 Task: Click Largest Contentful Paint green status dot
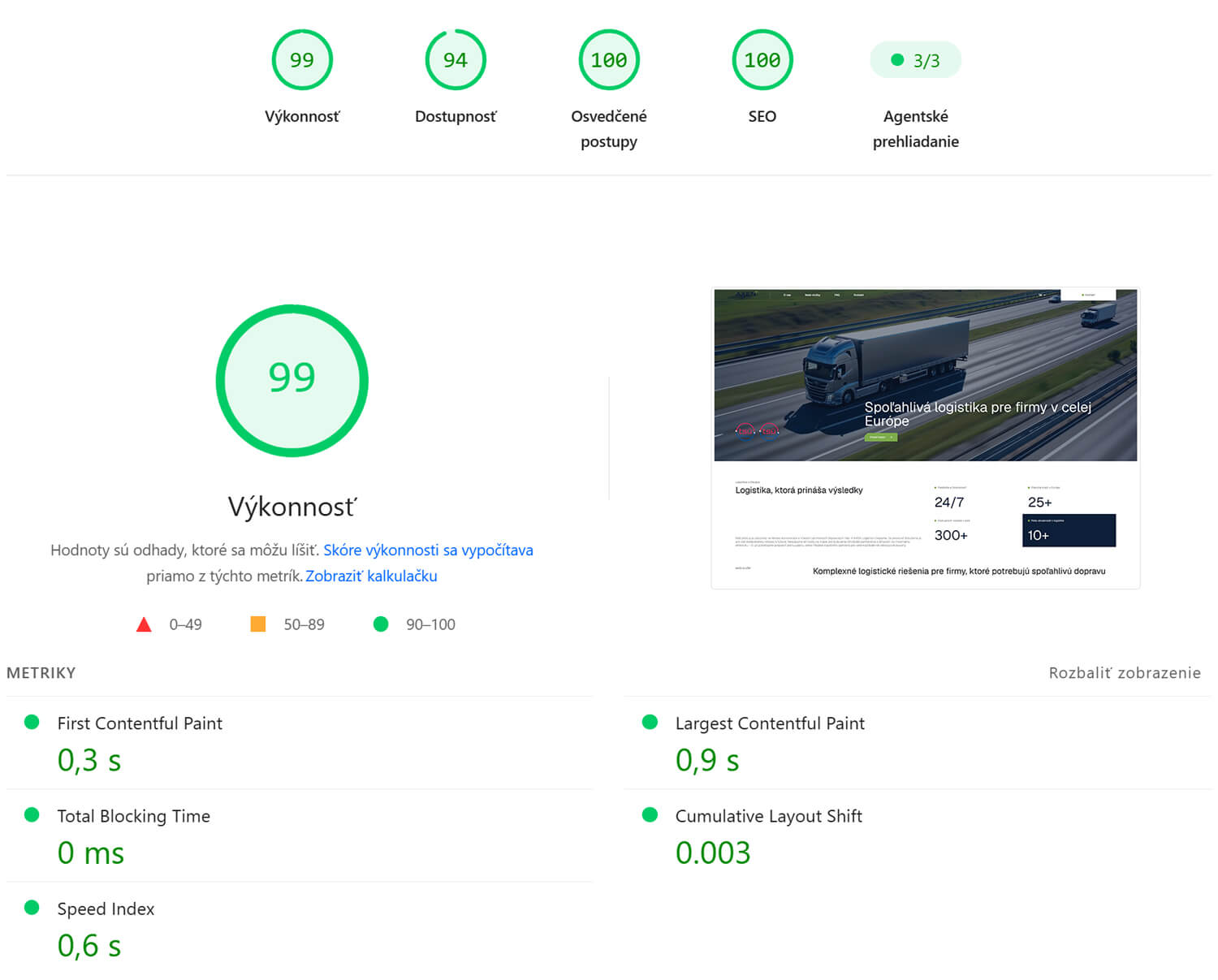pos(650,722)
